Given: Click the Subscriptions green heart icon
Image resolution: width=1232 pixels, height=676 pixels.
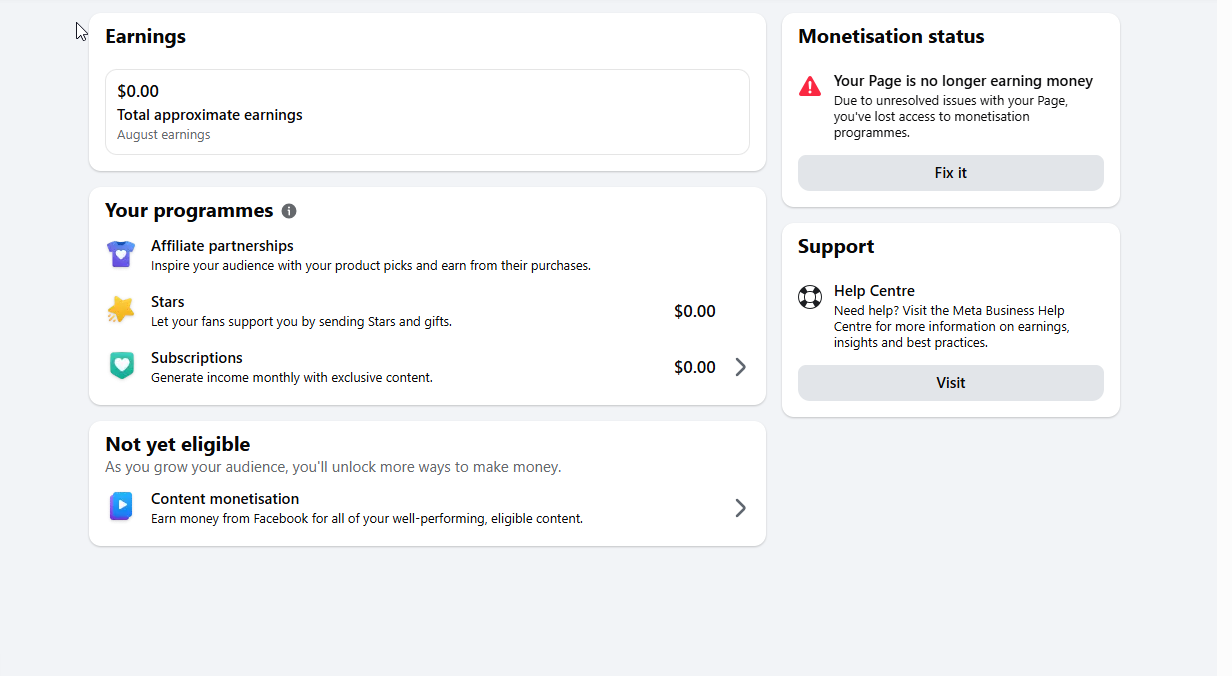Looking at the screenshot, I should 121,366.
